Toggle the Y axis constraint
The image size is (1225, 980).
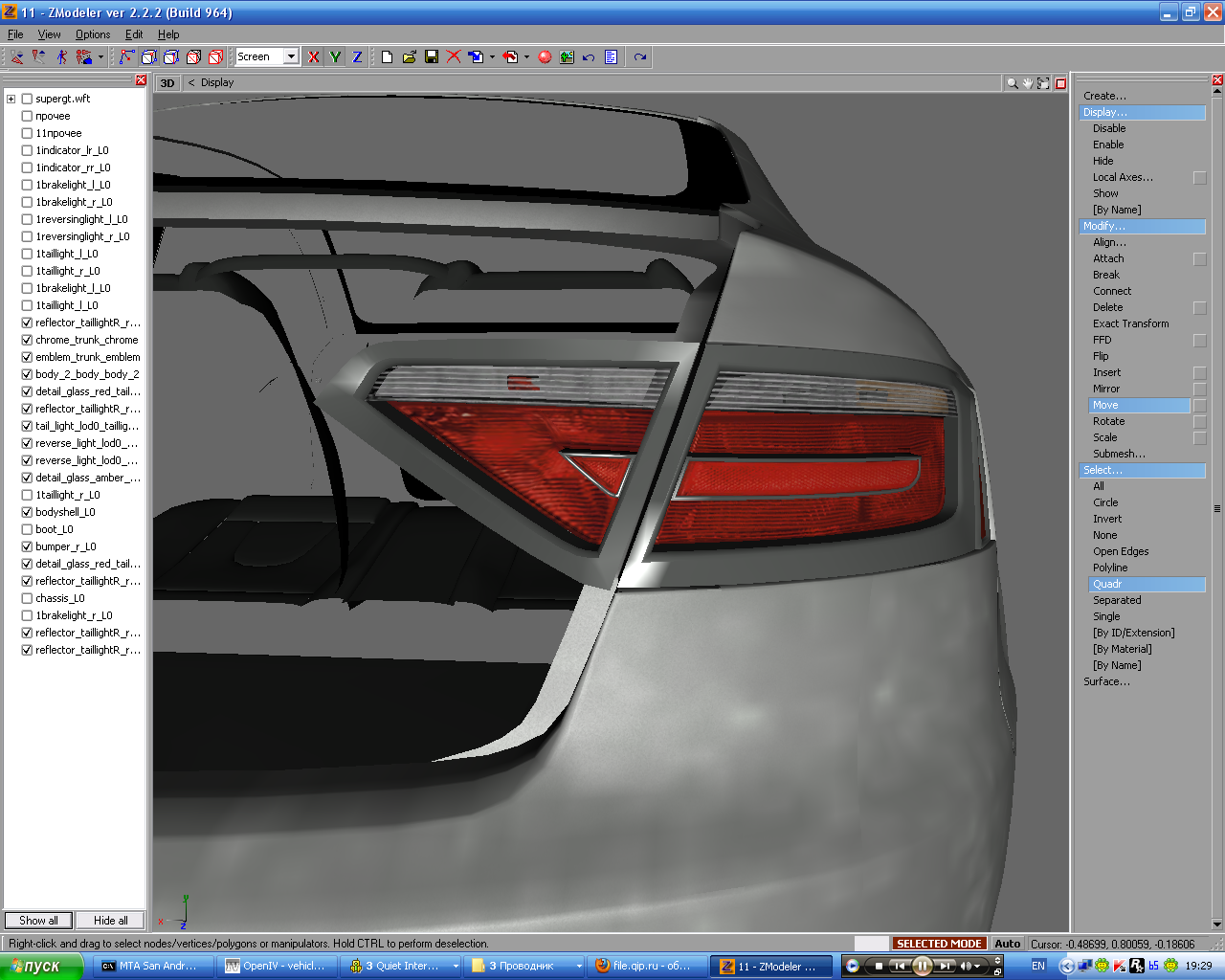click(335, 57)
